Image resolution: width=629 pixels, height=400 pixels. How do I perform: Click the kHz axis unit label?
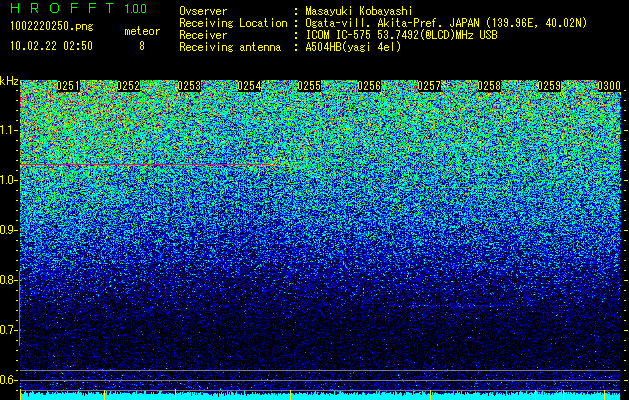(x=9, y=81)
